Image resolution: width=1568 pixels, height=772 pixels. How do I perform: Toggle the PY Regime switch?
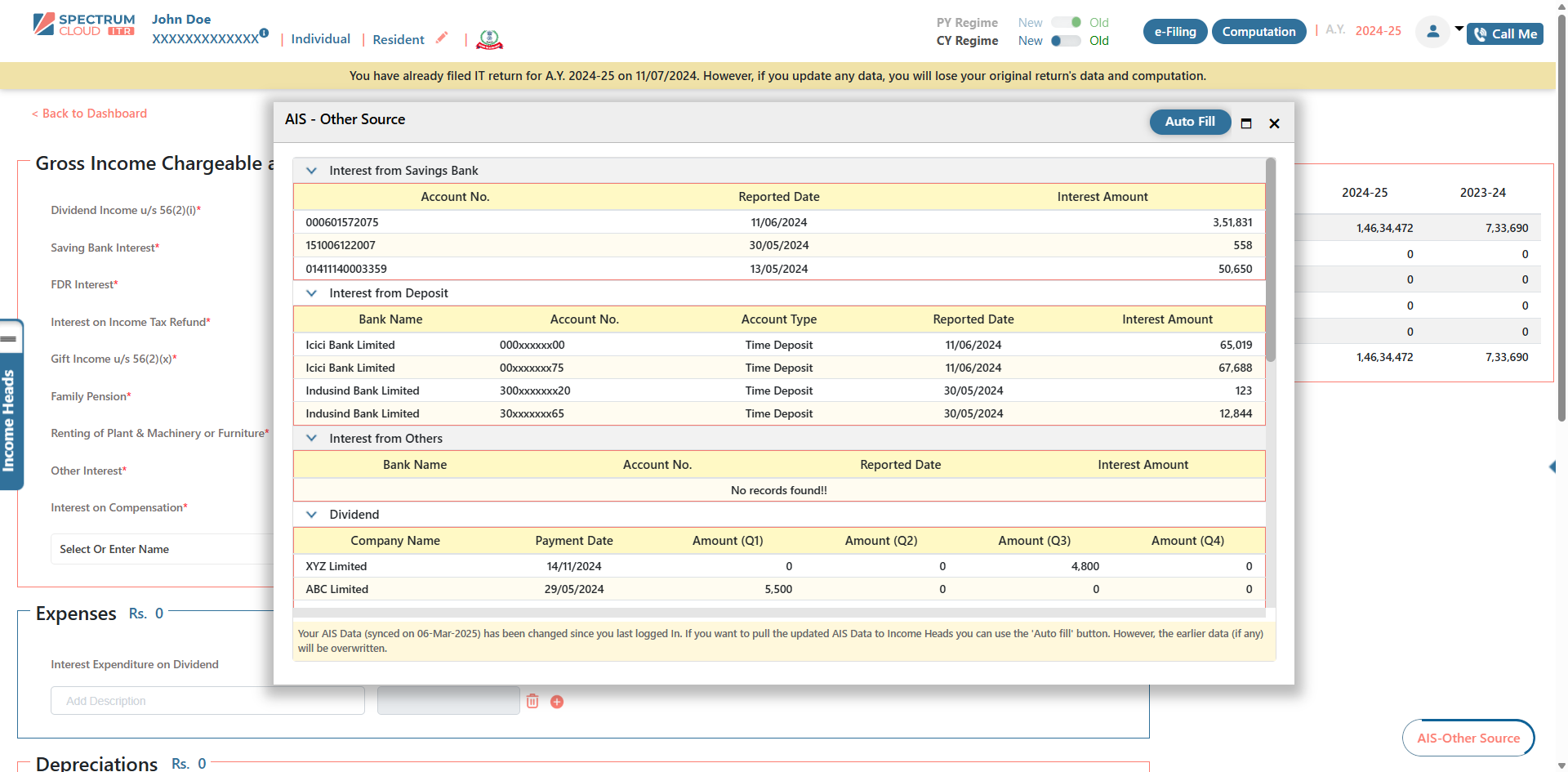(x=1065, y=23)
